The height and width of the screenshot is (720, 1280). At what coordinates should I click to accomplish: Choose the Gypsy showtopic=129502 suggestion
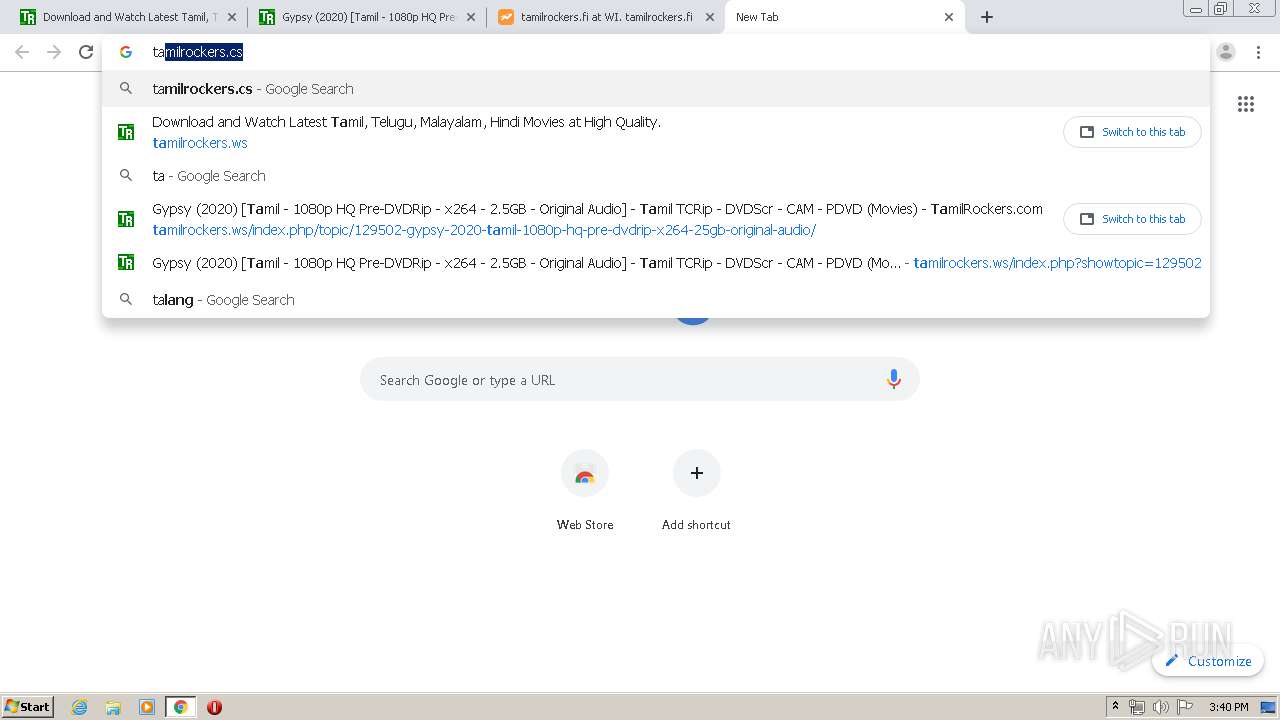(656, 263)
